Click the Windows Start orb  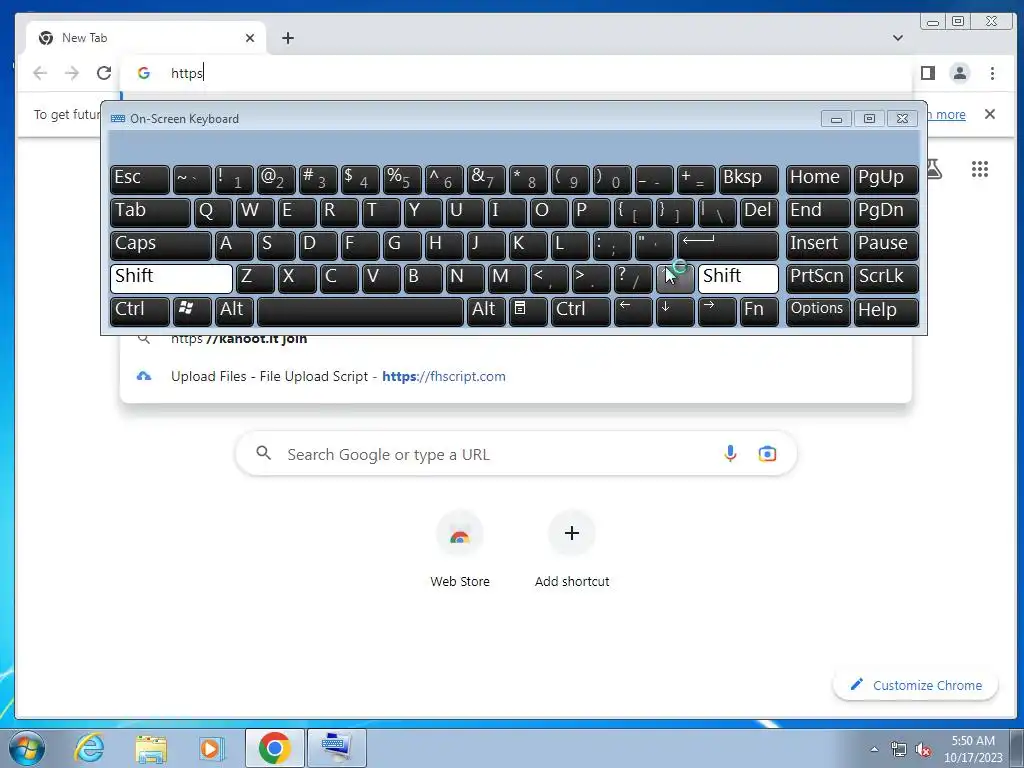25,748
